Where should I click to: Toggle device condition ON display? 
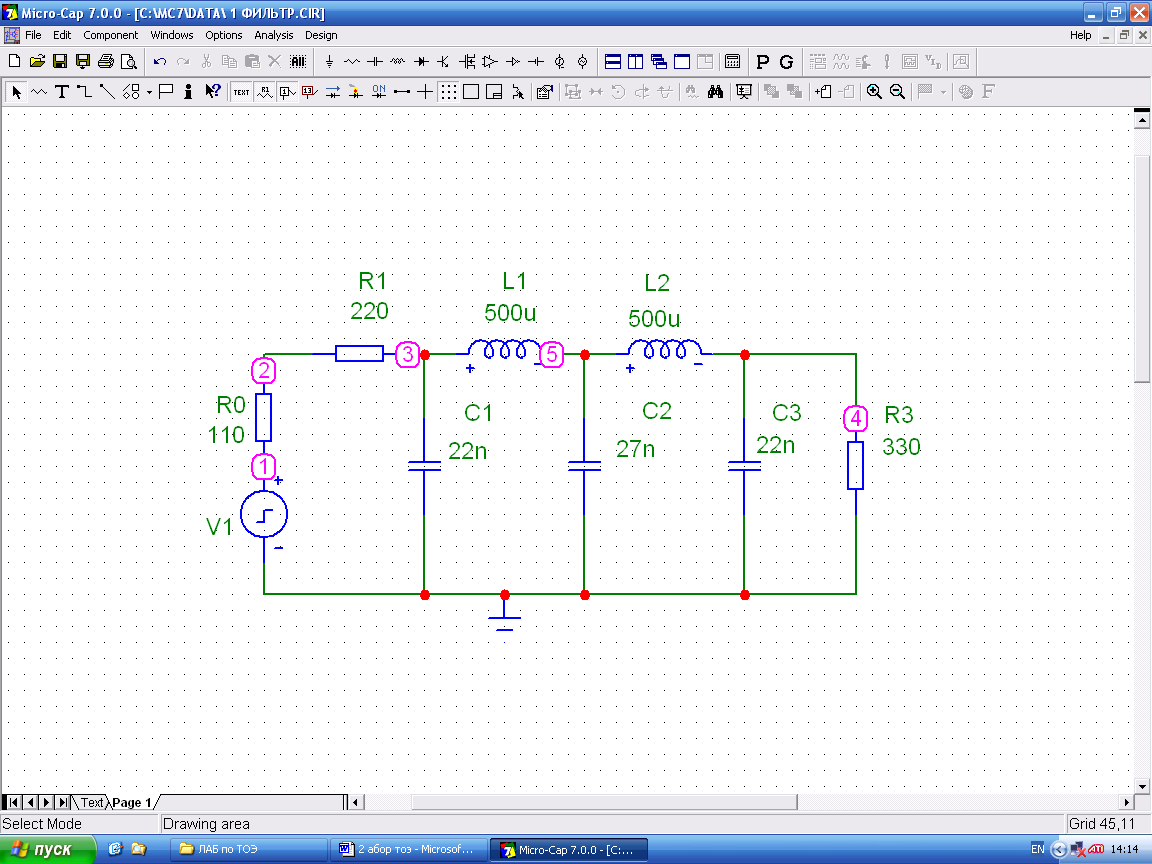379,92
